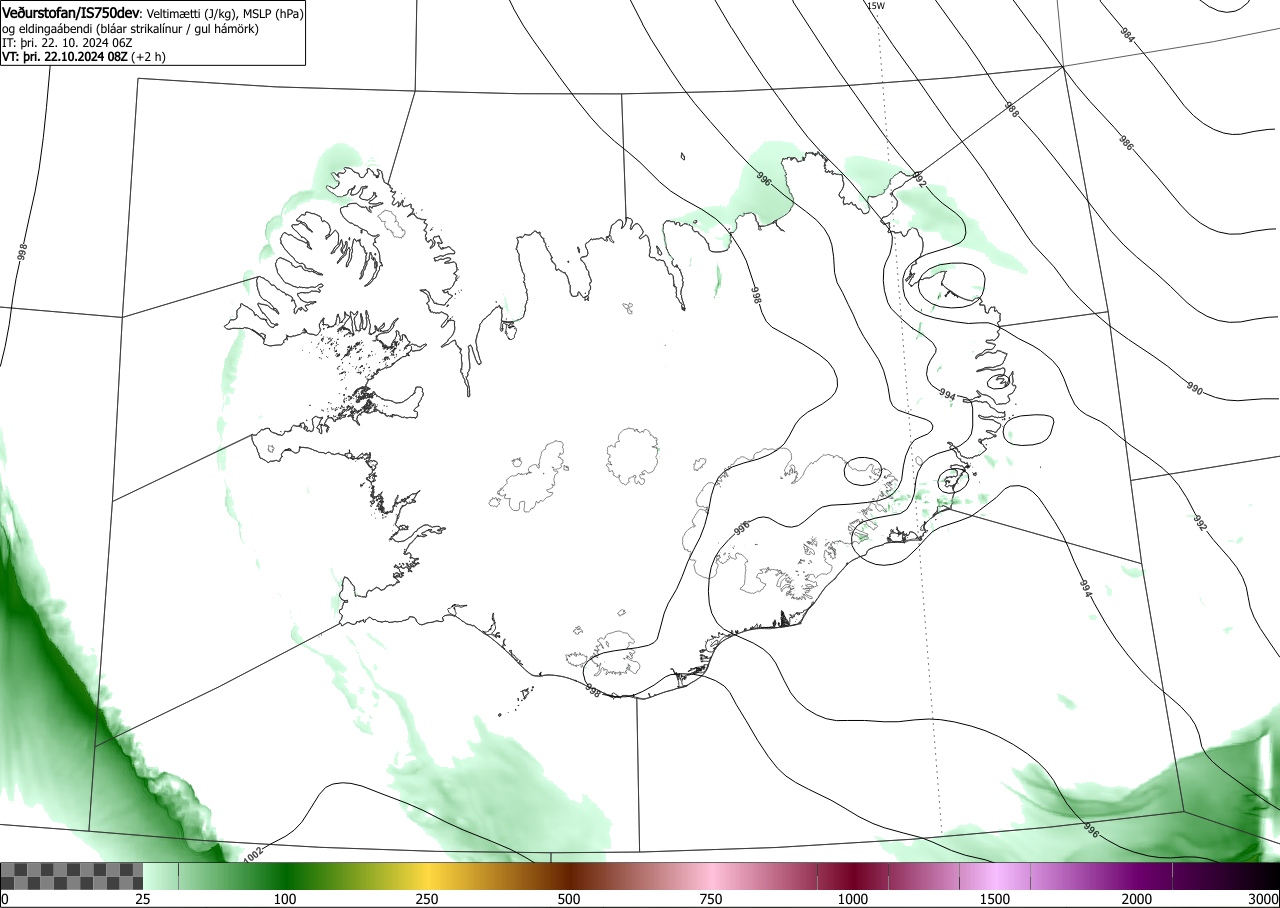Click the 986 isobar label
This screenshot has height=908, width=1280.
1127,143
